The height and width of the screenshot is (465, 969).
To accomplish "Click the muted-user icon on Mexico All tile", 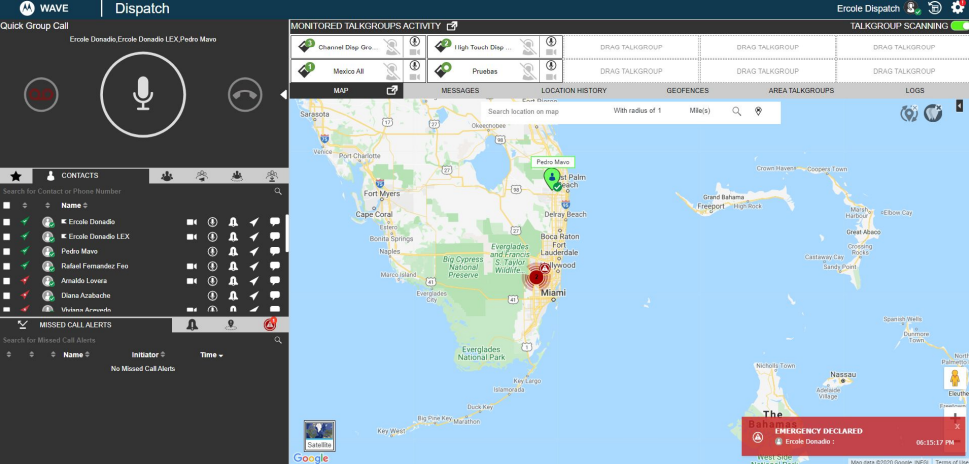I will pyautogui.click(x=390, y=71).
